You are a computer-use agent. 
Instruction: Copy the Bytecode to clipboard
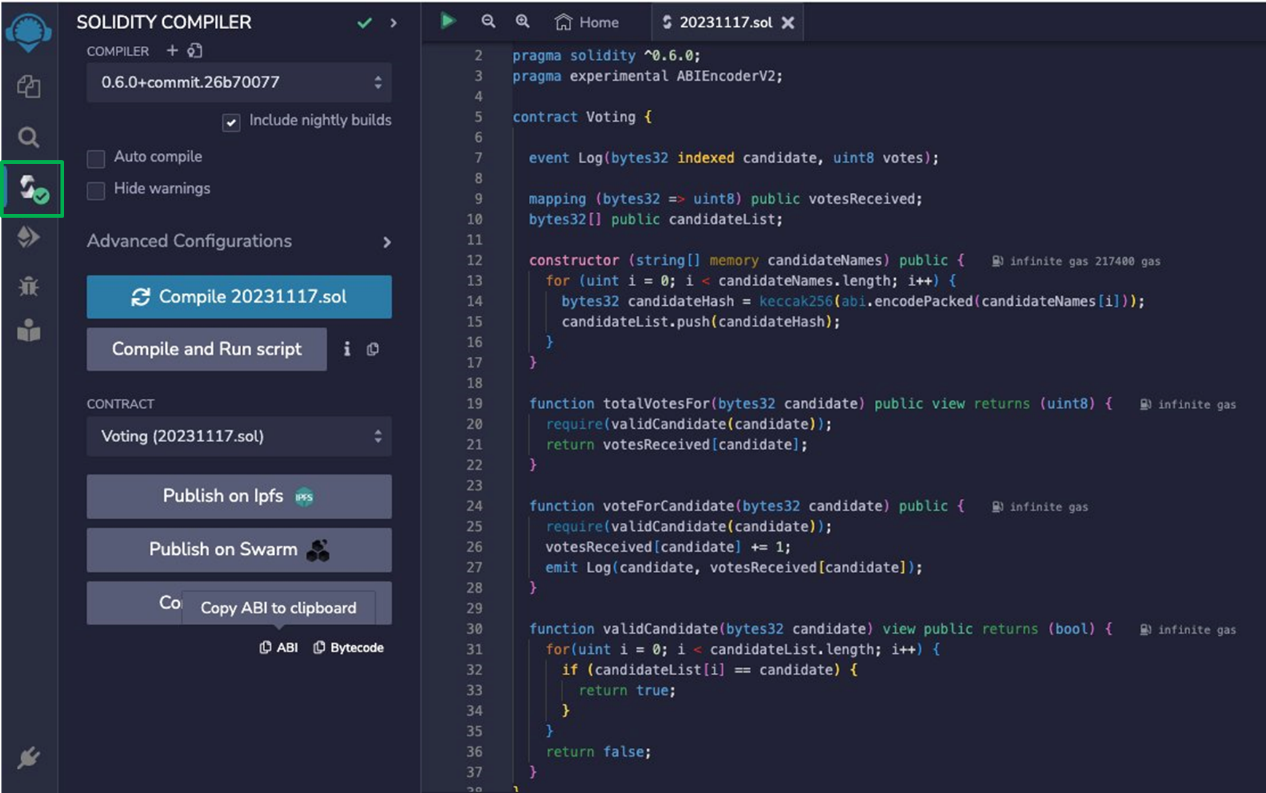tap(348, 648)
